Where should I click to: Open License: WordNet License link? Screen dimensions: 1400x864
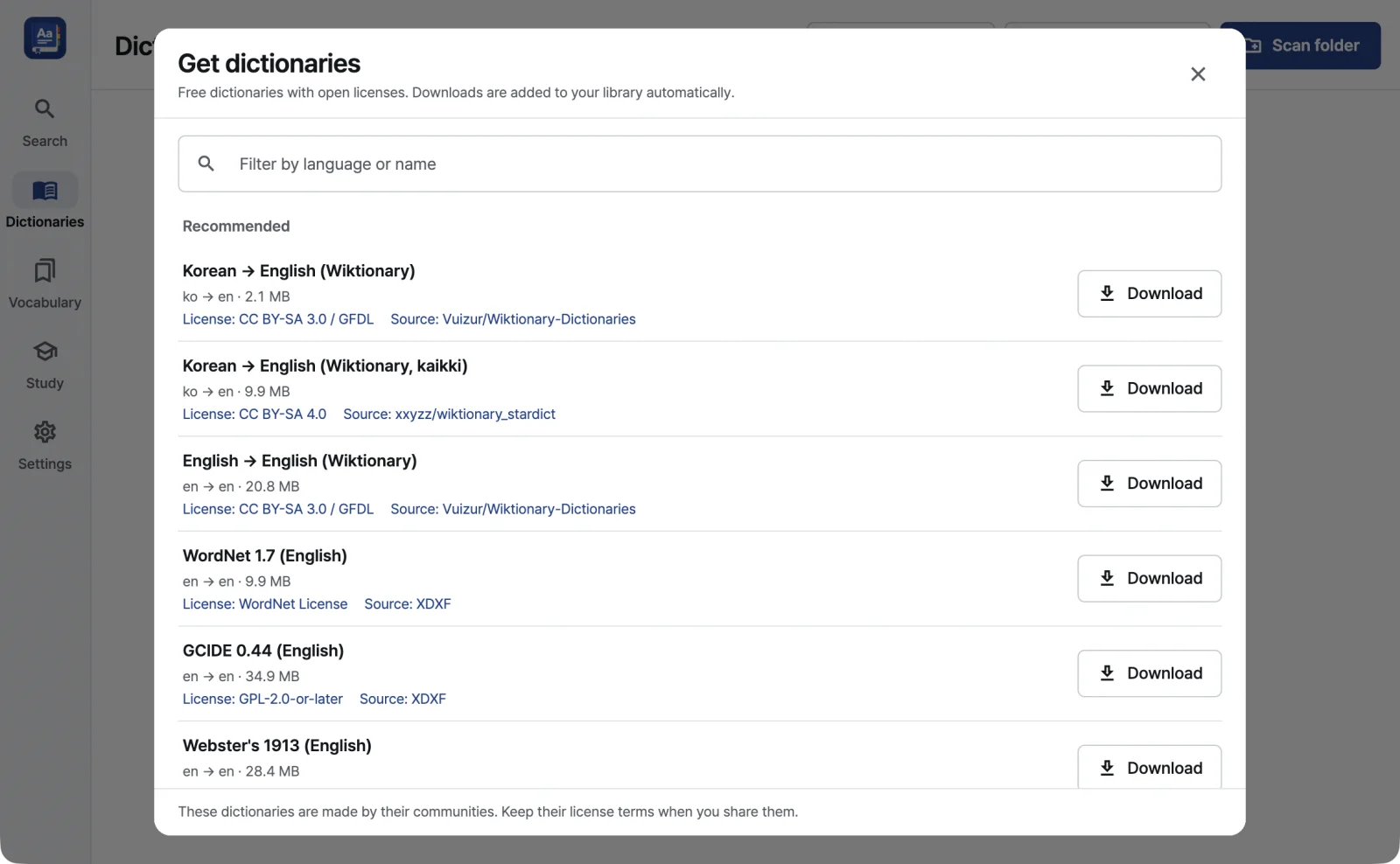(x=265, y=603)
